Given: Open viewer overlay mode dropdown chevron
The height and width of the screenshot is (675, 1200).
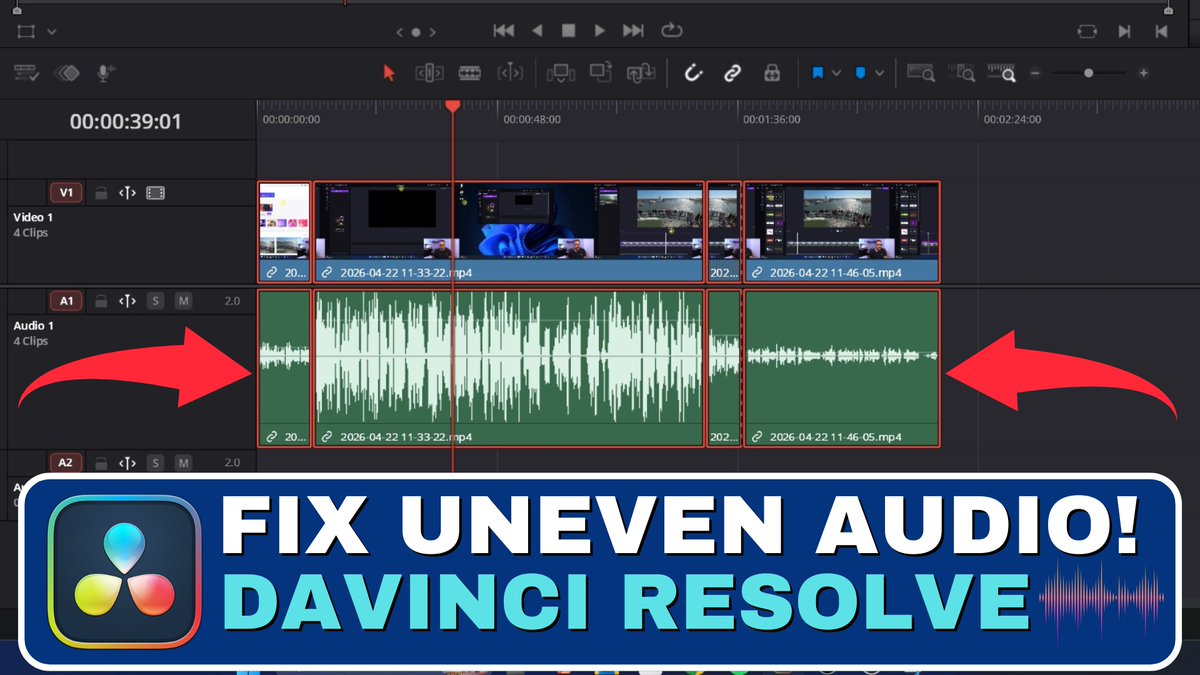Looking at the screenshot, I should pos(52,32).
